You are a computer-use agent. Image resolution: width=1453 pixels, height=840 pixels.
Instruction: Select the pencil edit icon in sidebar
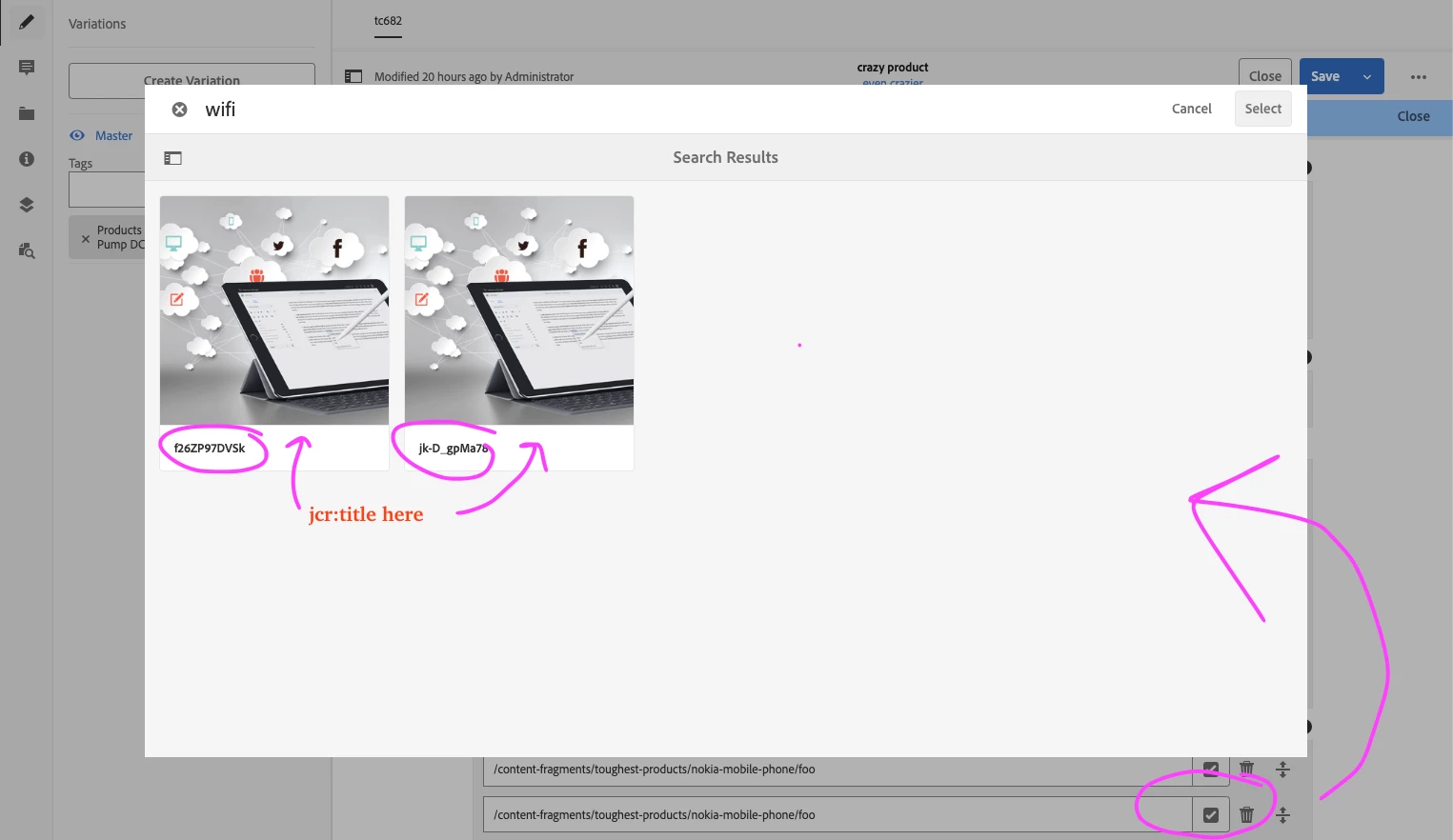[x=27, y=22]
